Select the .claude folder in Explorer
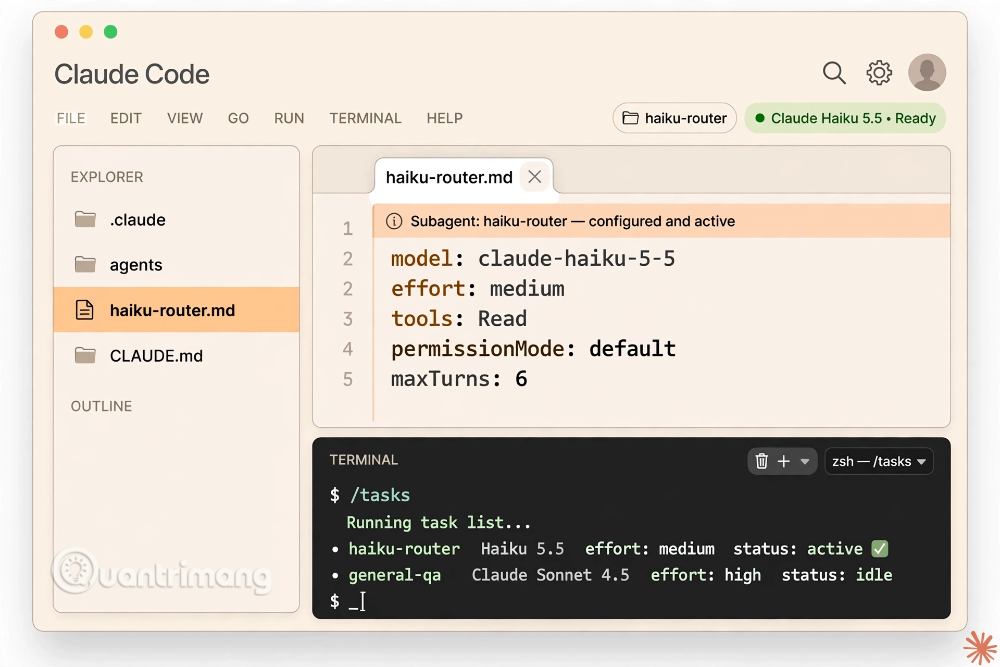1000x667 pixels. point(177,219)
